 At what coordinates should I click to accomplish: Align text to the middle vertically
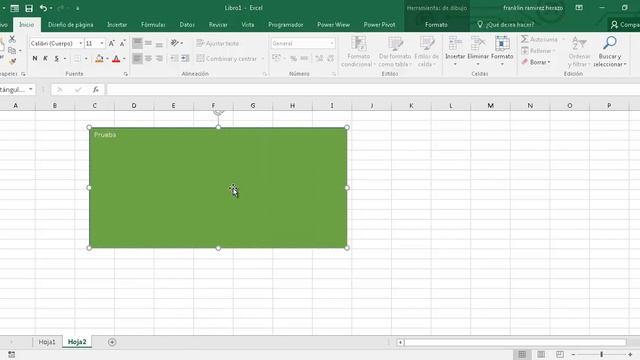point(148,43)
